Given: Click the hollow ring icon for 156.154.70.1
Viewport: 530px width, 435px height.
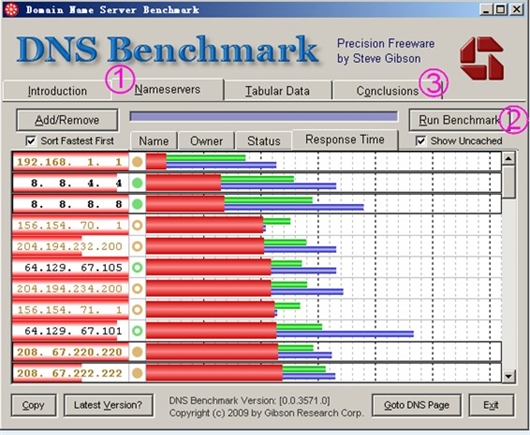Looking at the screenshot, I should pos(137,225).
